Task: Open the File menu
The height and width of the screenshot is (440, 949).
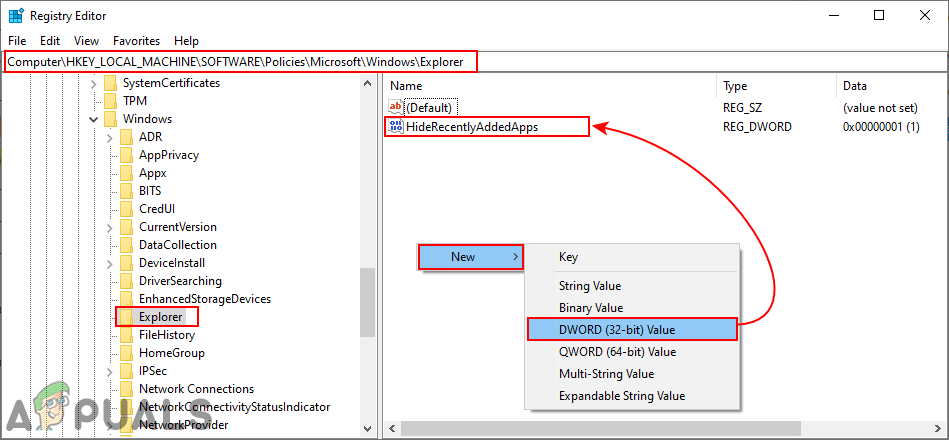Action: [x=17, y=41]
